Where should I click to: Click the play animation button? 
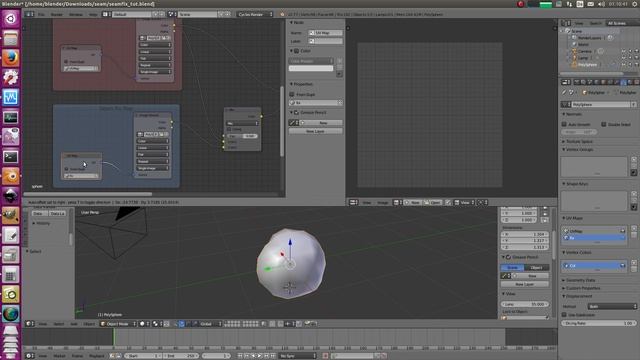point(260,356)
